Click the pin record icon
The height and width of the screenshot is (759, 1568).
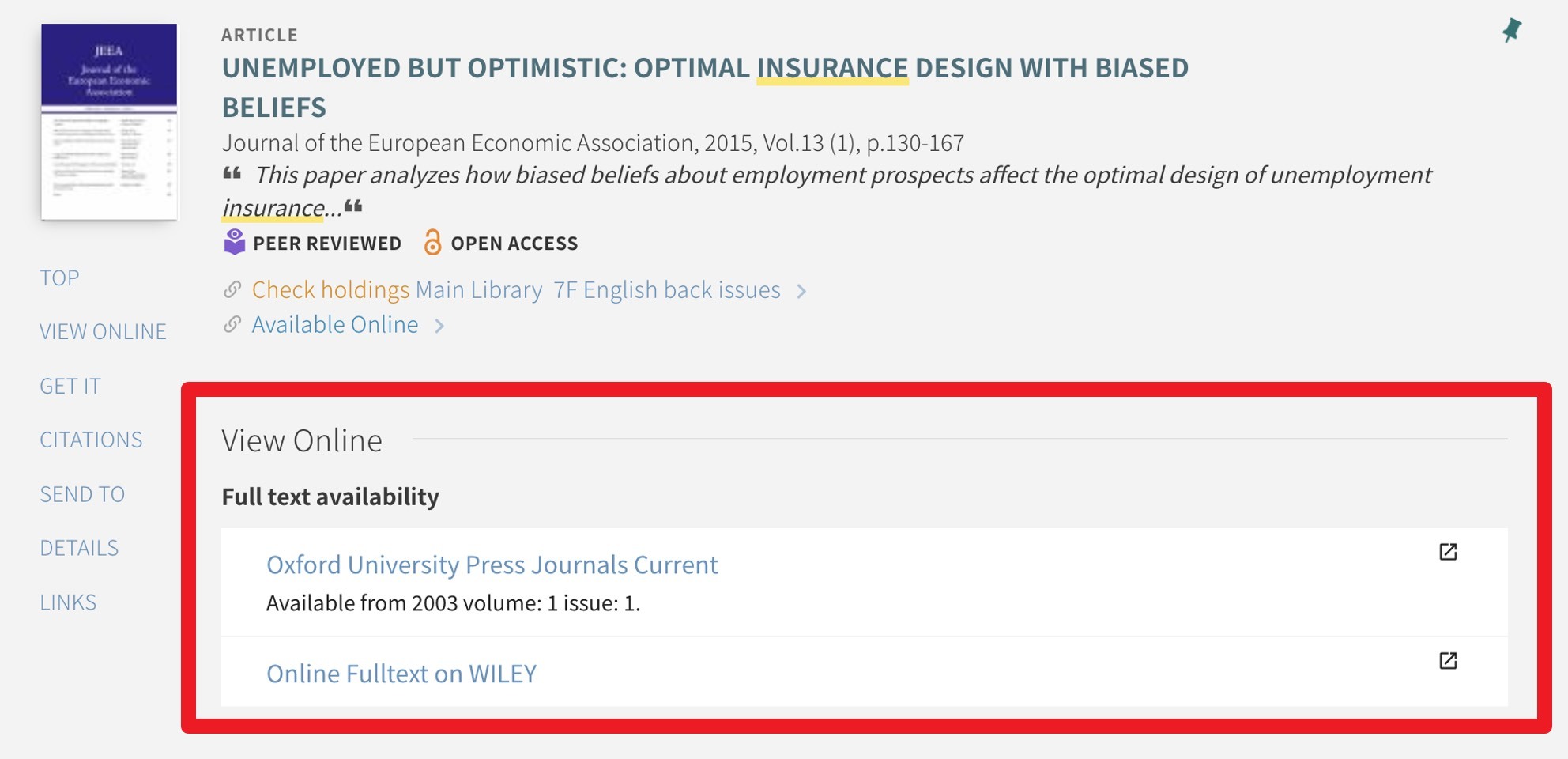[1511, 31]
